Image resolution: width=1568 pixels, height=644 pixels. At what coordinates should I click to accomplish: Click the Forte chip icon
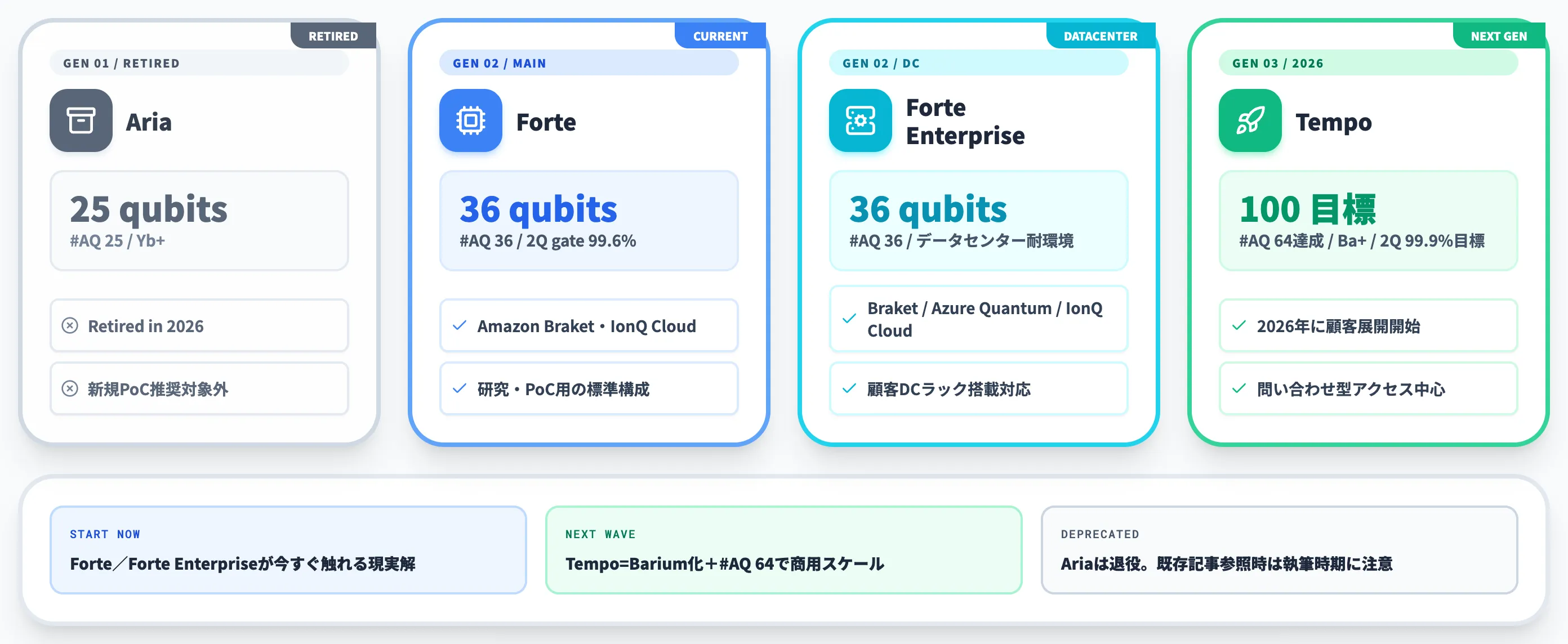[x=470, y=120]
